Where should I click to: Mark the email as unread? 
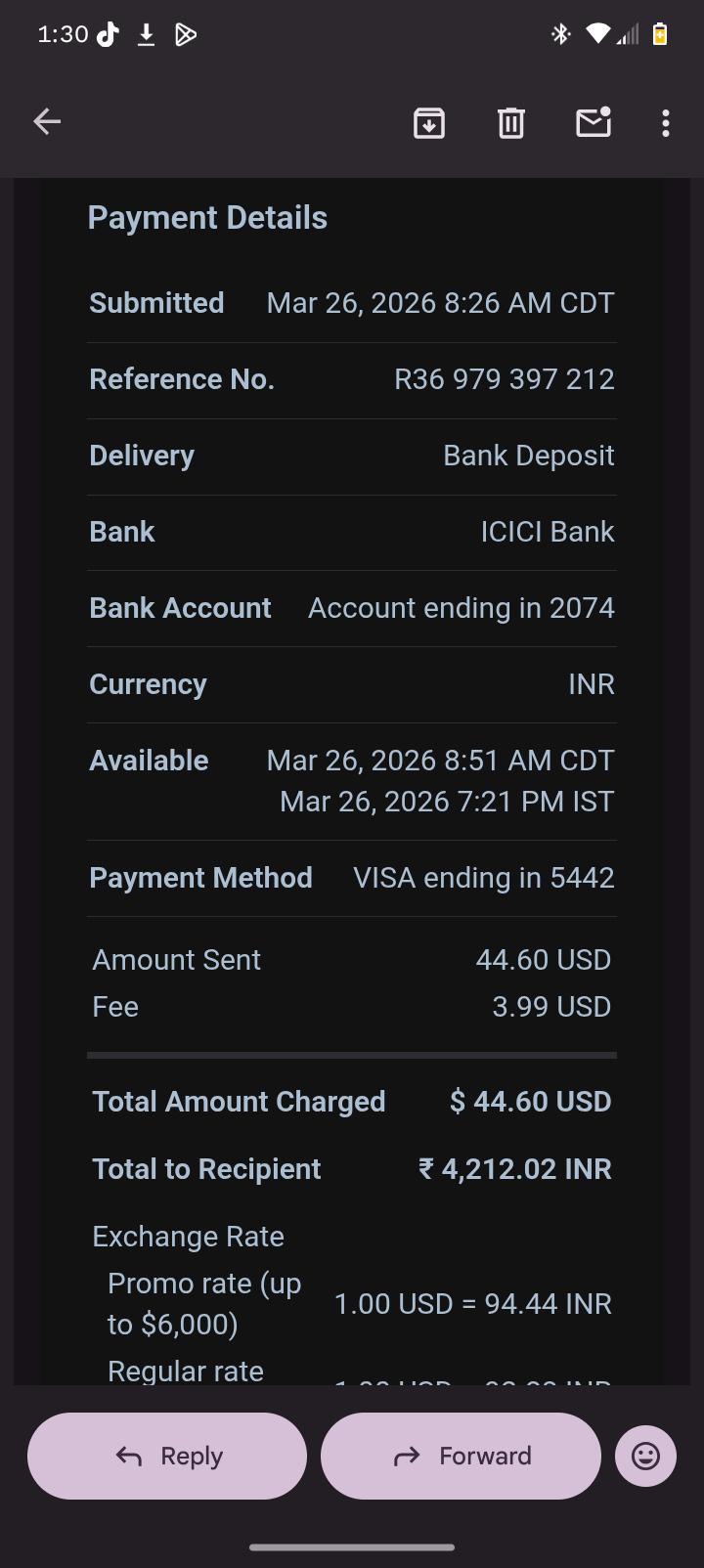point(594,122)
